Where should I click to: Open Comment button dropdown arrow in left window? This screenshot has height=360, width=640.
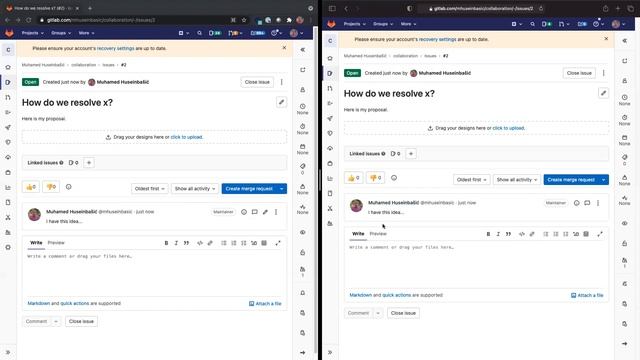click(x=56, y=321)
